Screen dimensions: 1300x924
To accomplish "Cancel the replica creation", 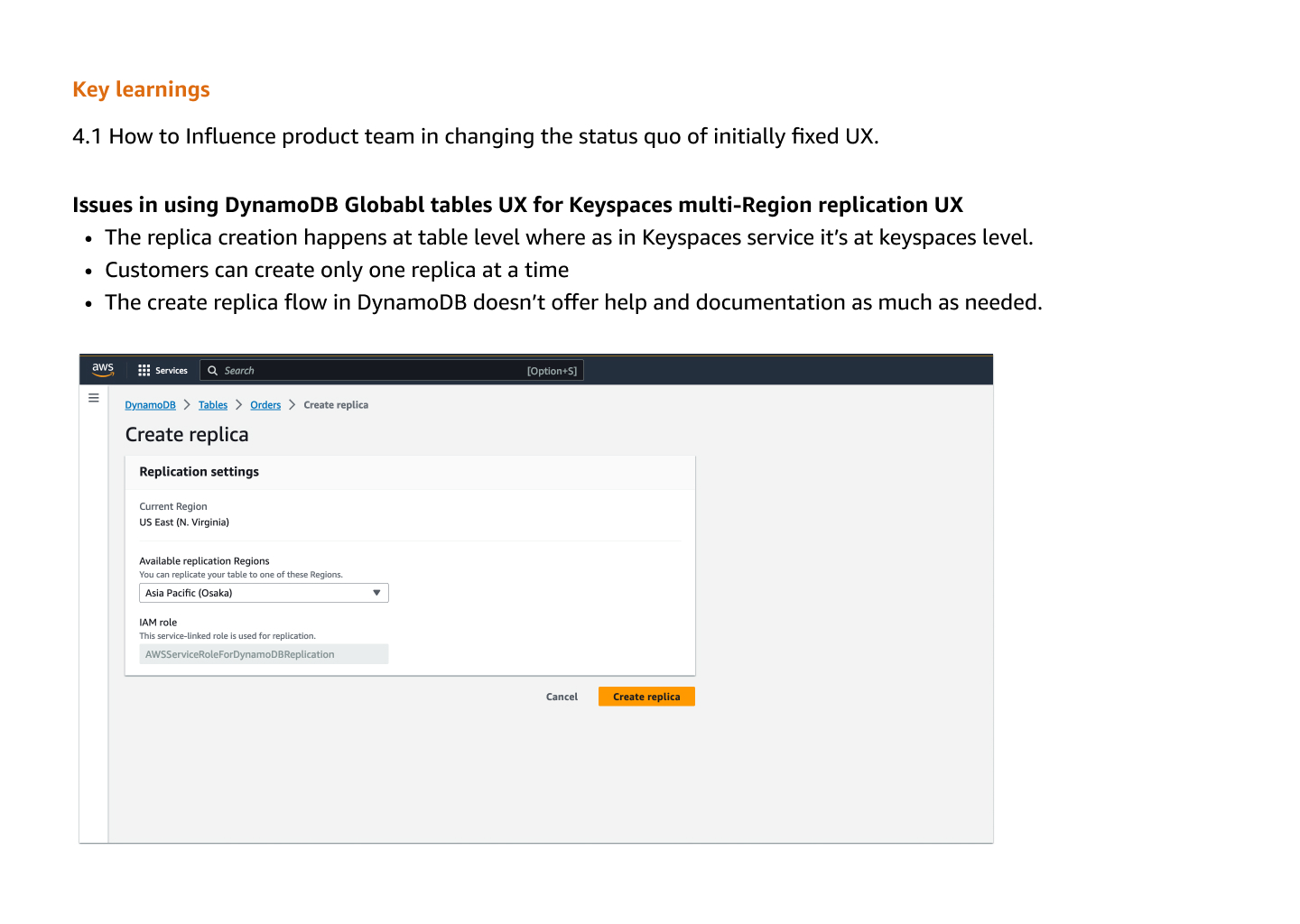I will [x=562, y=696].
